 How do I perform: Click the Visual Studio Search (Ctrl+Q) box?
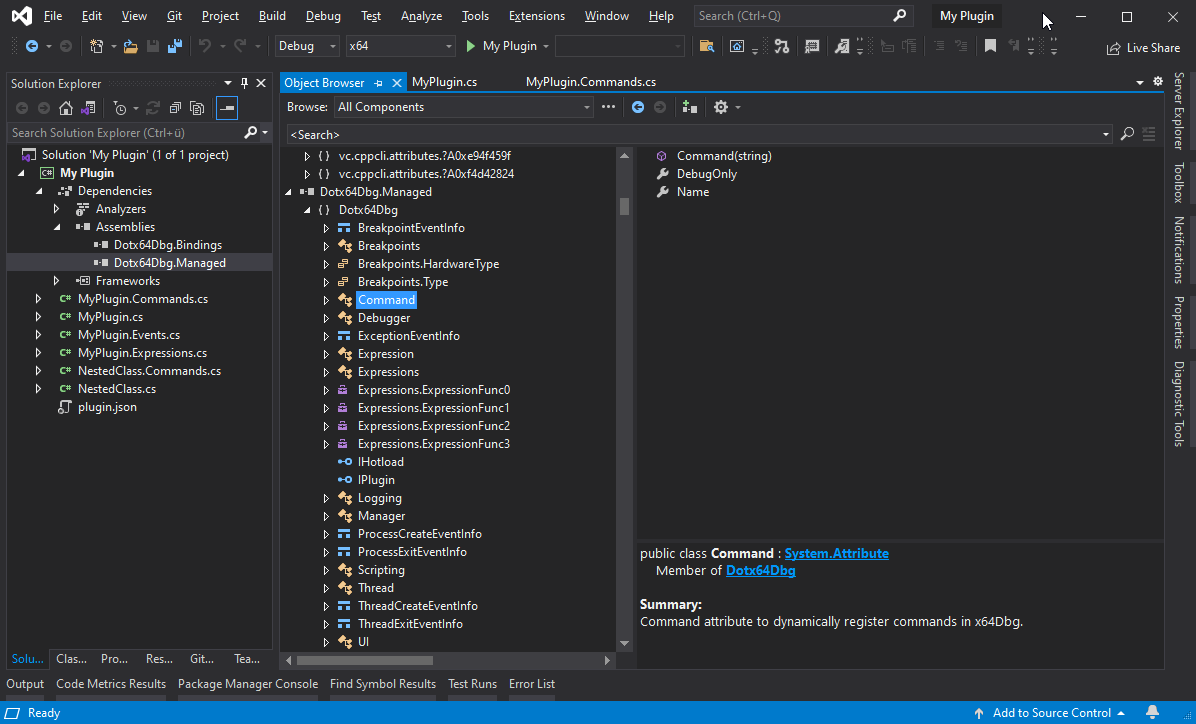[804, 16]
